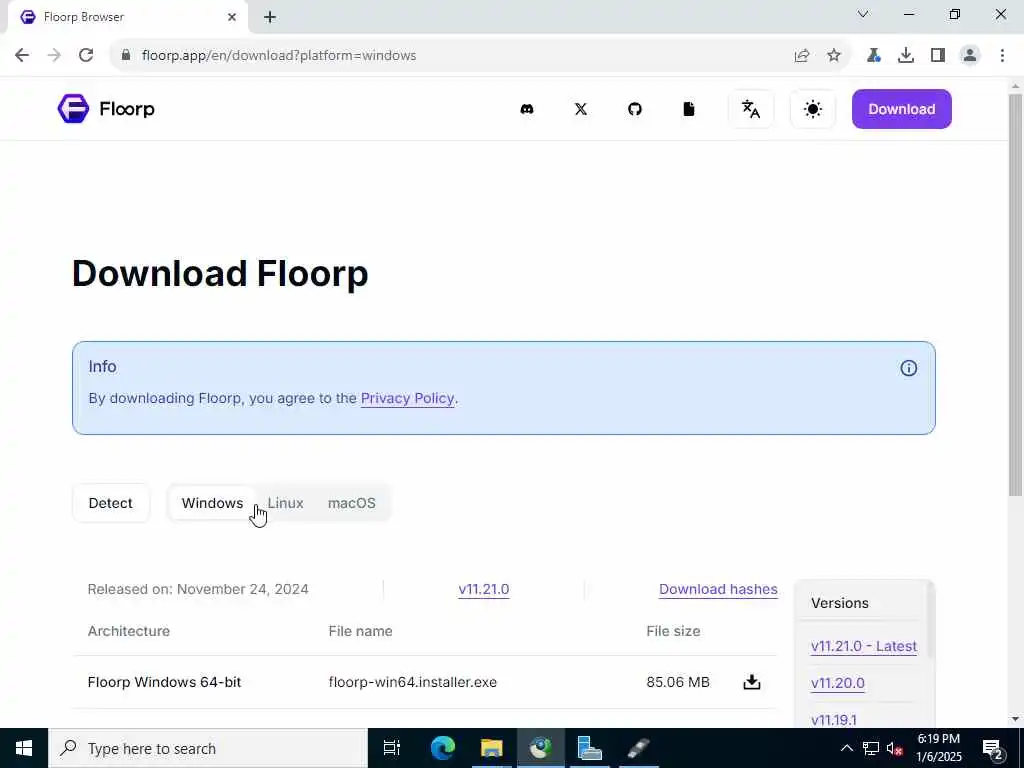Open the X (Twitter) icon link

[x=581, y=109]
